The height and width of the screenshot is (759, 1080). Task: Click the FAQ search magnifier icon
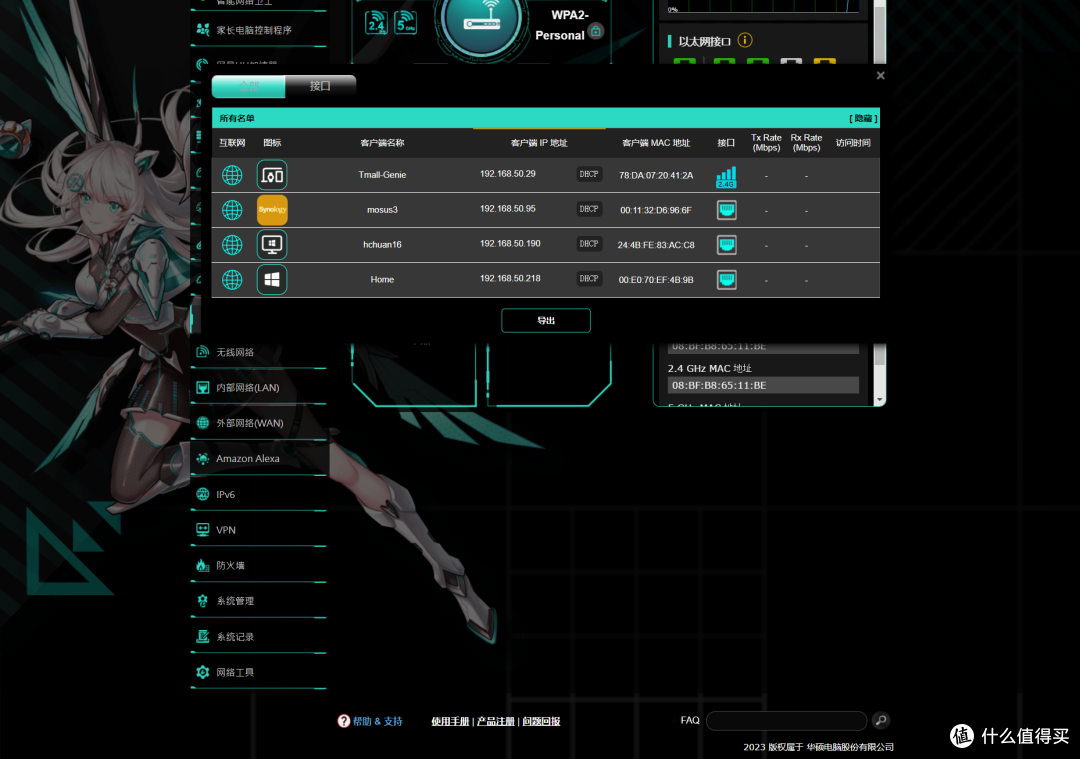coord(881,720)
